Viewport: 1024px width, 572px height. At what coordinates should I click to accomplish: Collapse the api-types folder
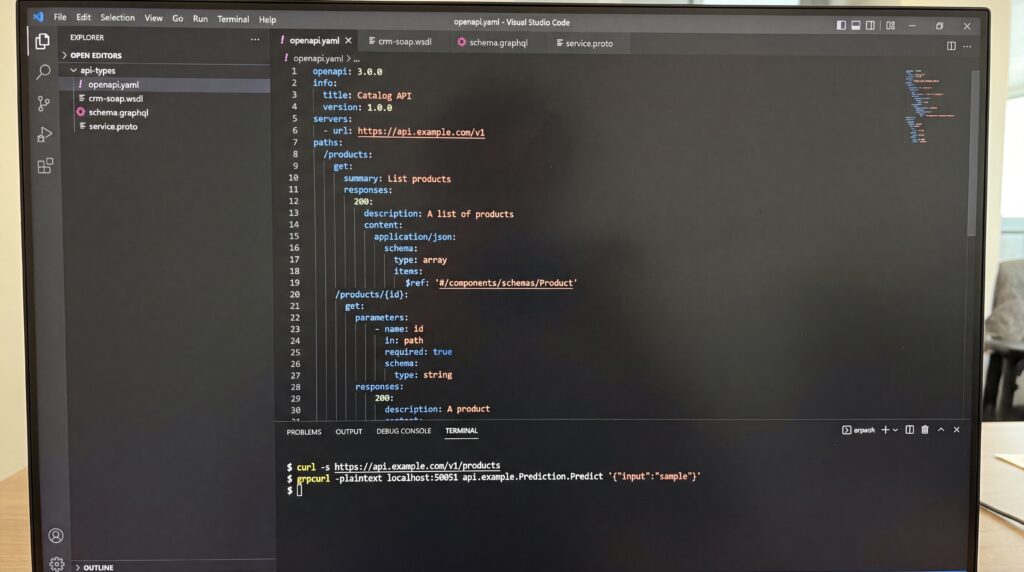coord(97,71)
